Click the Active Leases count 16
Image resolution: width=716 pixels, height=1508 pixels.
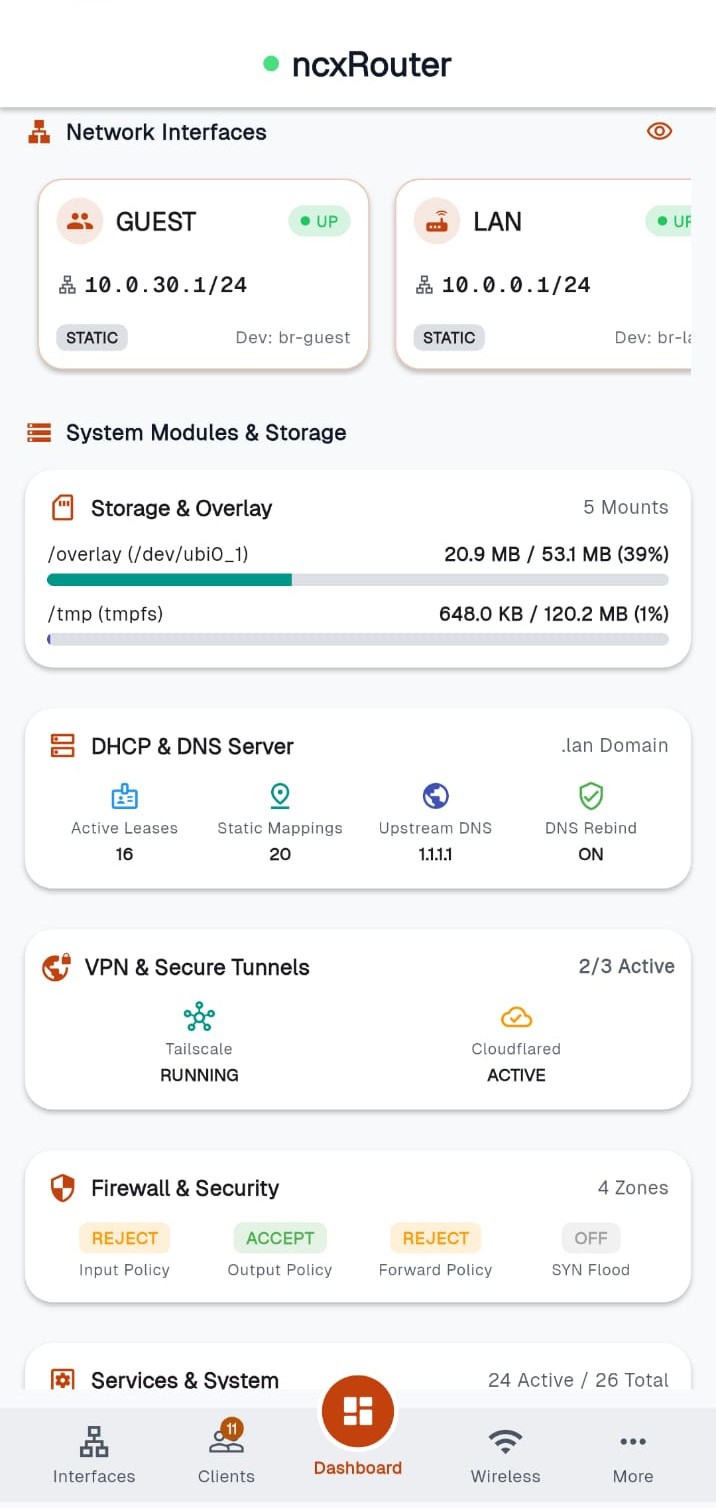point(124,854)
